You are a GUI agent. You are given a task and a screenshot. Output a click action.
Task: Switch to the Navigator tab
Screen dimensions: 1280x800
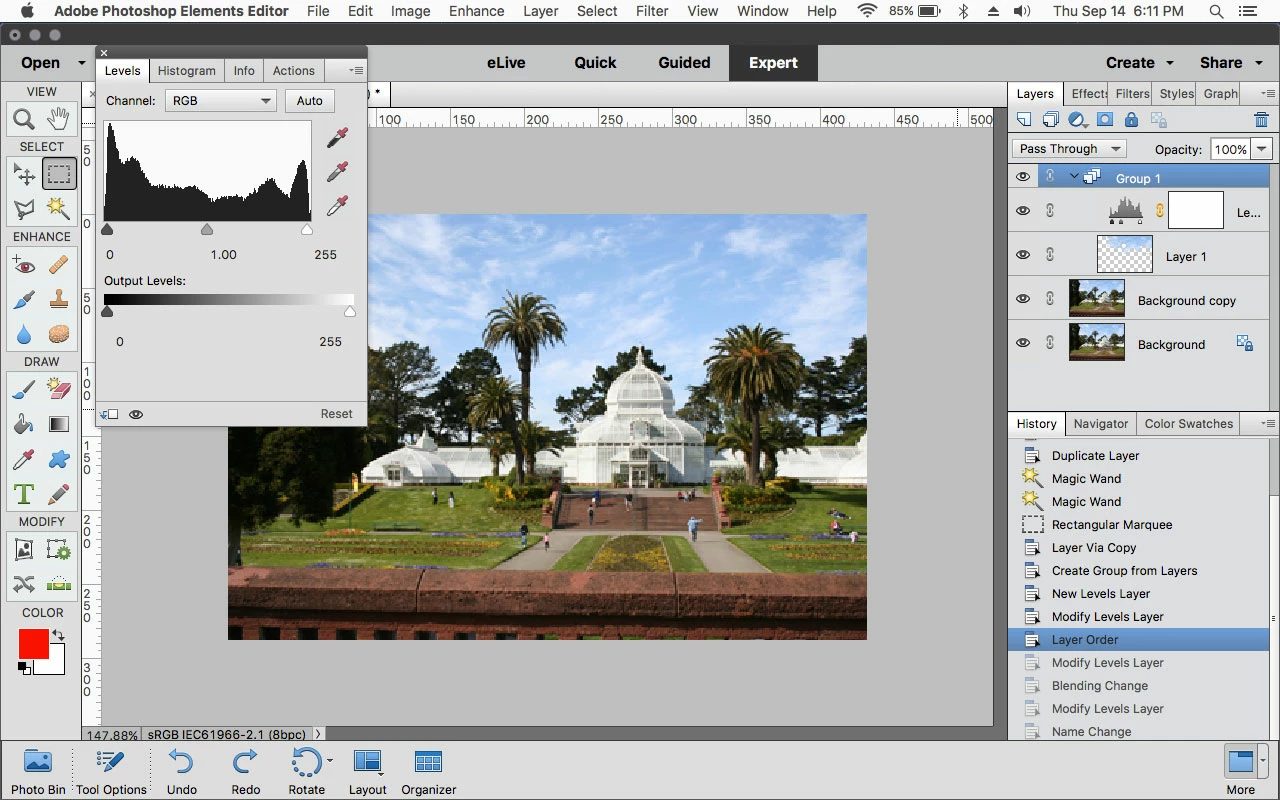1101,423
